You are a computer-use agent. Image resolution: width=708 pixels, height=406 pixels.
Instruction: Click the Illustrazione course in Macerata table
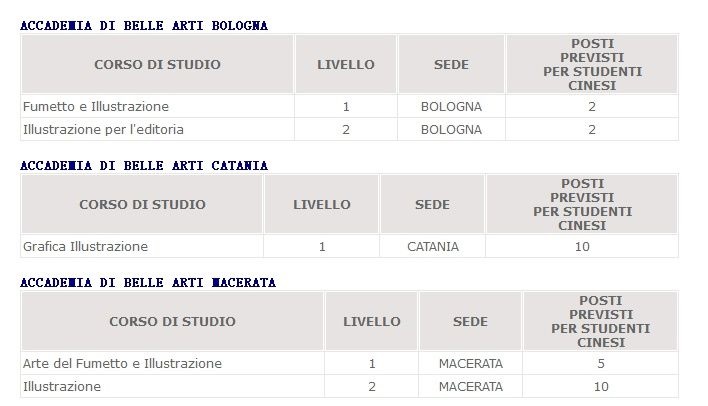(x=62, y=386)
